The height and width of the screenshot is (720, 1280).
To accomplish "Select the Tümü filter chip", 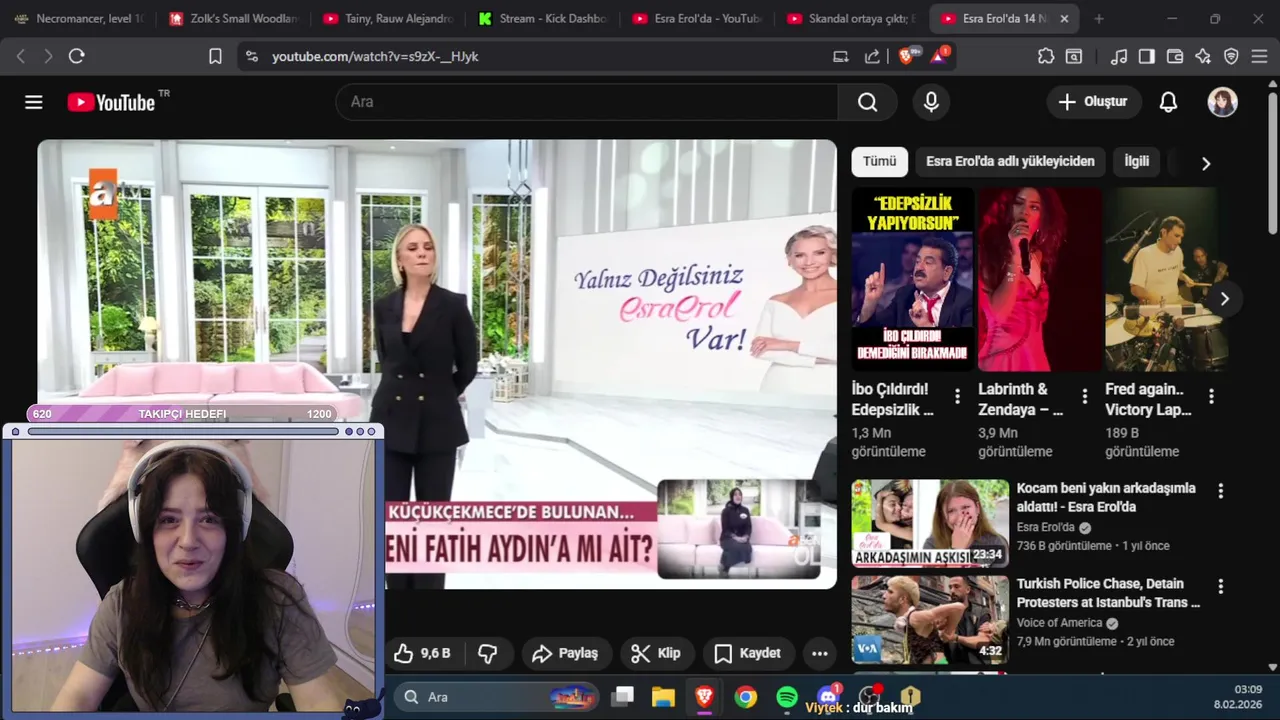I will (880, 161).
